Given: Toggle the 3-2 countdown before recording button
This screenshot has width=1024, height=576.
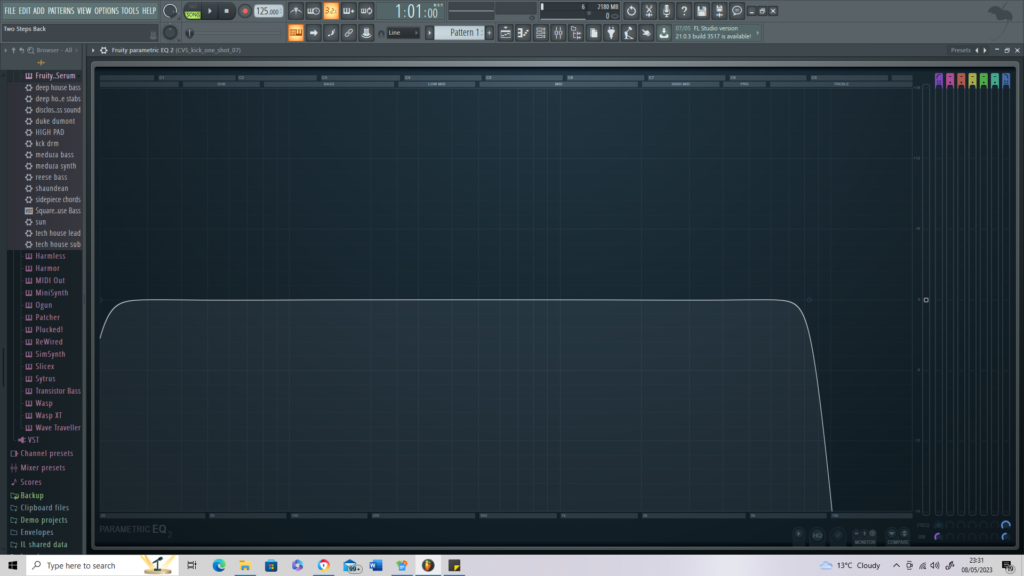Looking at the screenshot, I should point(331,10).
